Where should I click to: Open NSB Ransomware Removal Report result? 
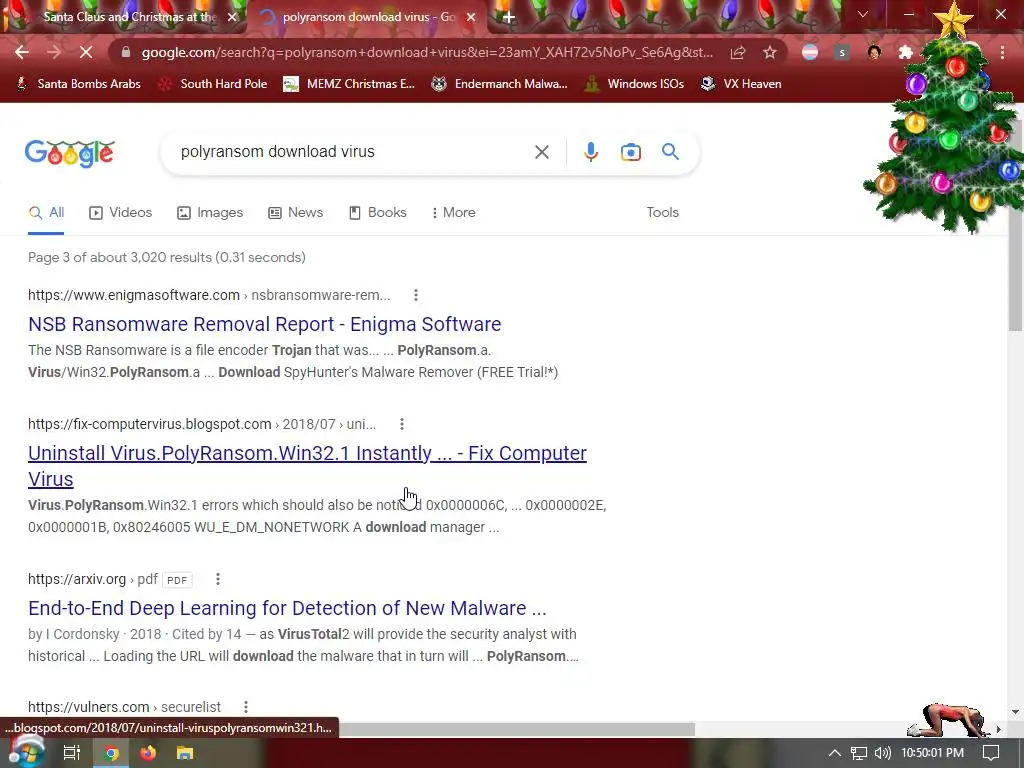pos(264,325)
